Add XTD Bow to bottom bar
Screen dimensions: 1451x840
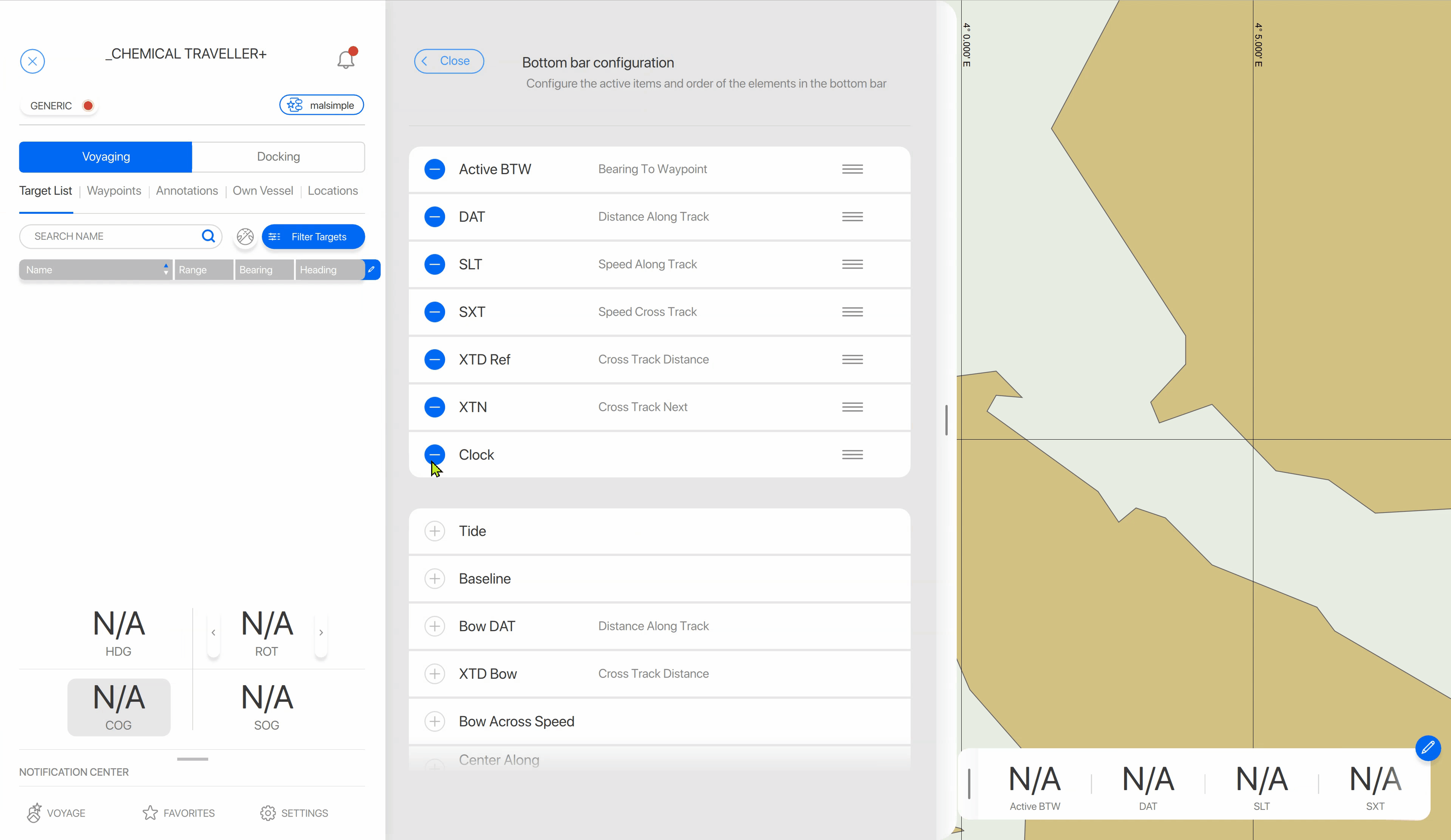coord(435,674)
